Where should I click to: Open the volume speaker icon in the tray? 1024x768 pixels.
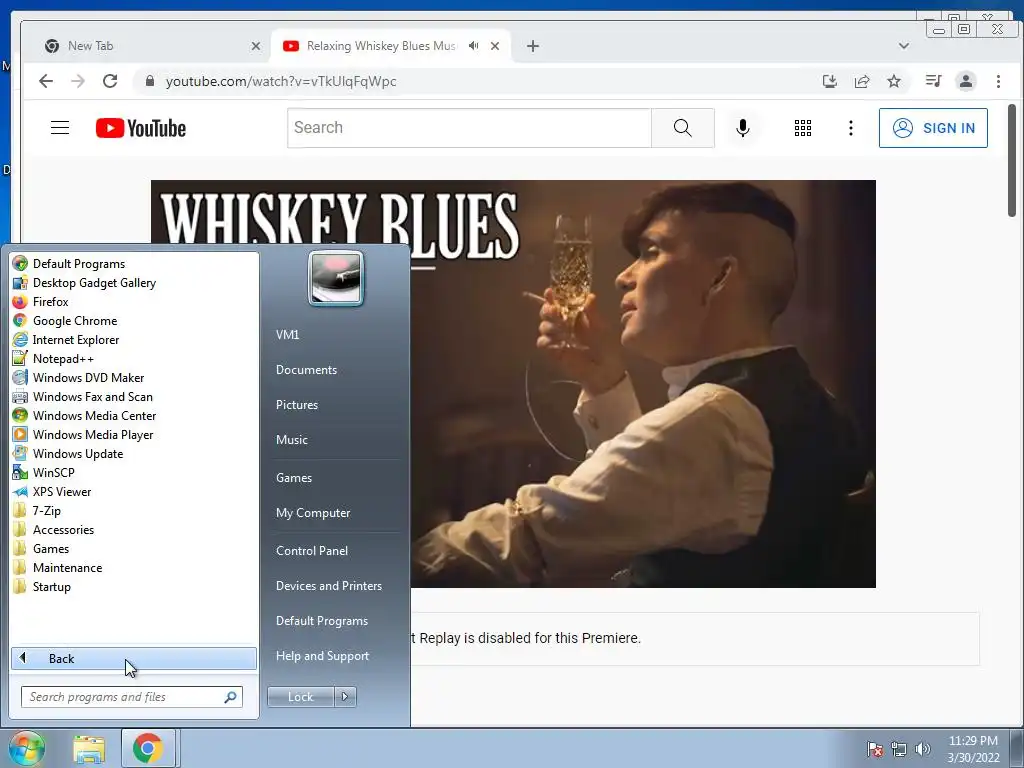pos(922,749)
